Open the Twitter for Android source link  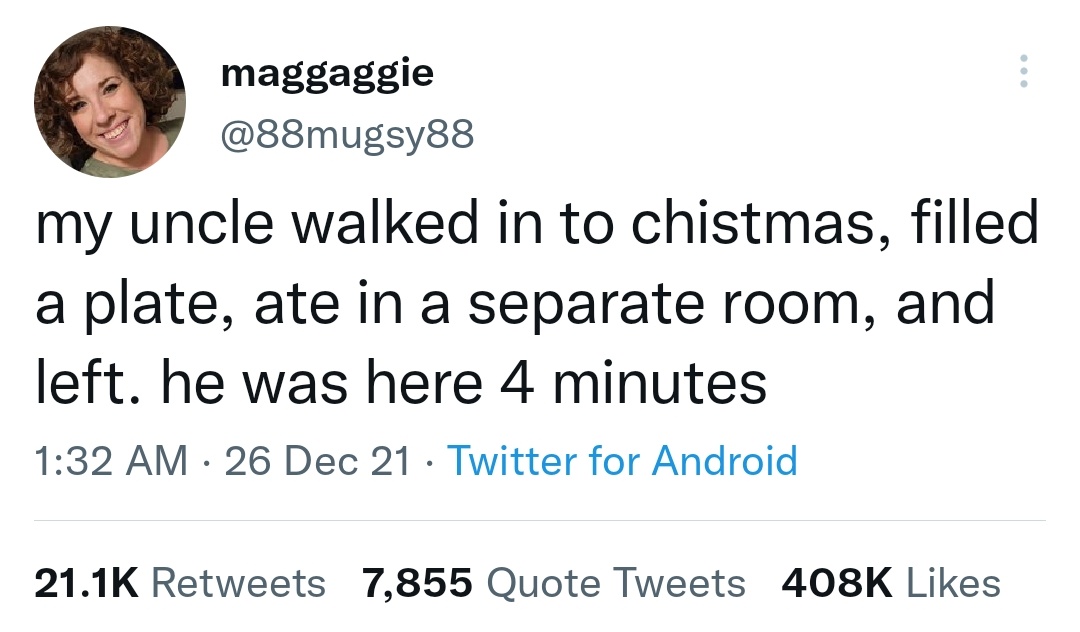622,461
